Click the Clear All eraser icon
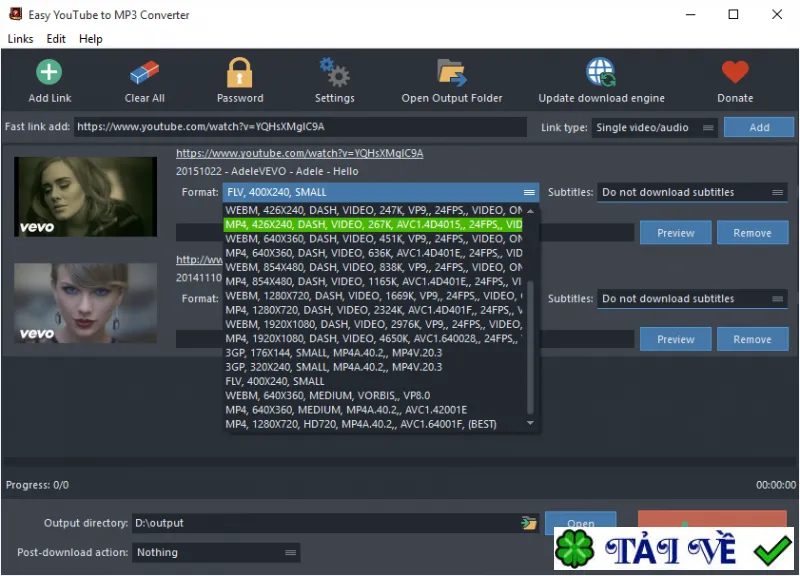This screenshot has width=800, height=576. pyautogui.click(x=144, y=72)
